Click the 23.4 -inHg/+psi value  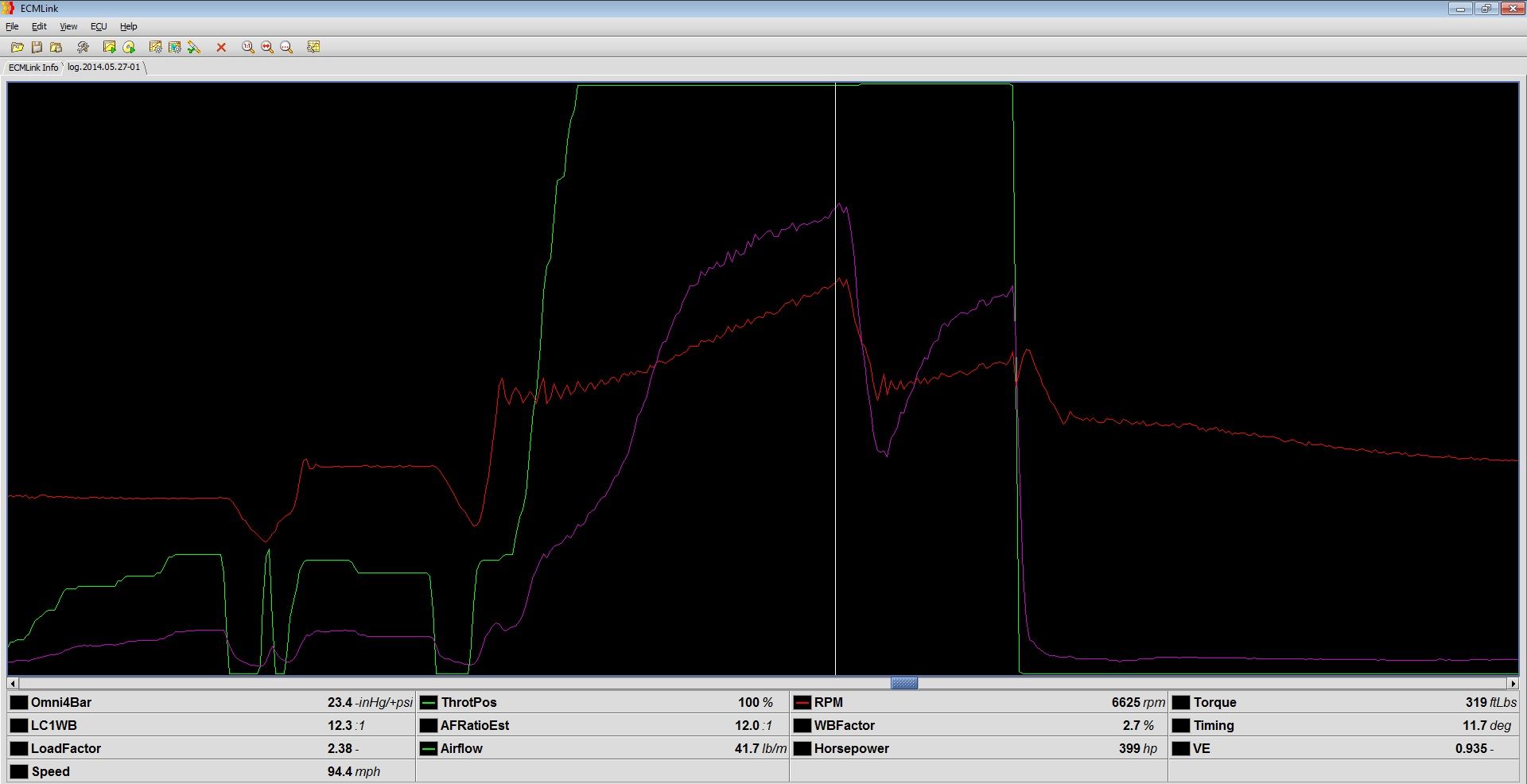click(370, 702)
